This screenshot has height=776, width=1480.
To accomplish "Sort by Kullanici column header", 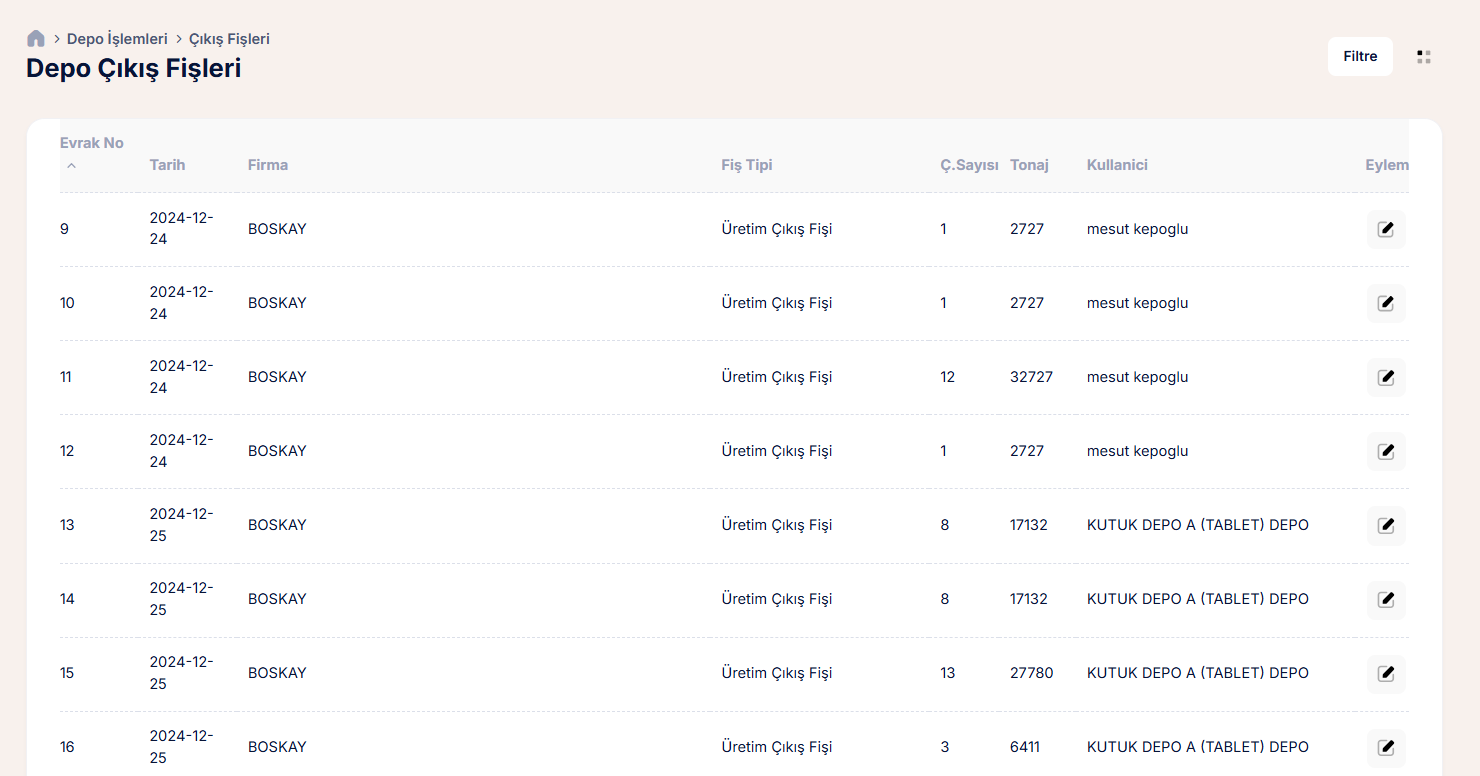I will tap(1117, 165).
